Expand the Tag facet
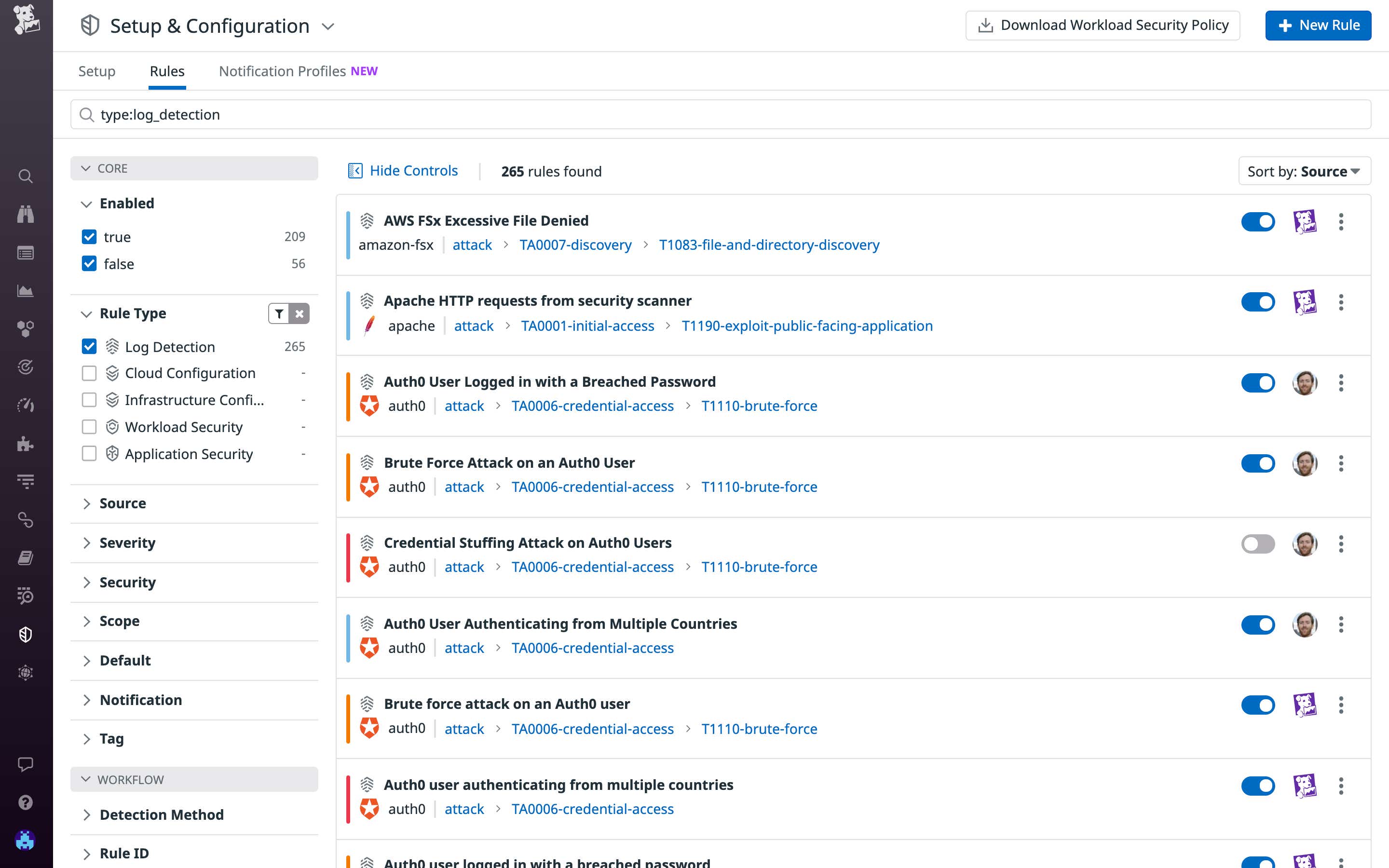 (86, 739)
